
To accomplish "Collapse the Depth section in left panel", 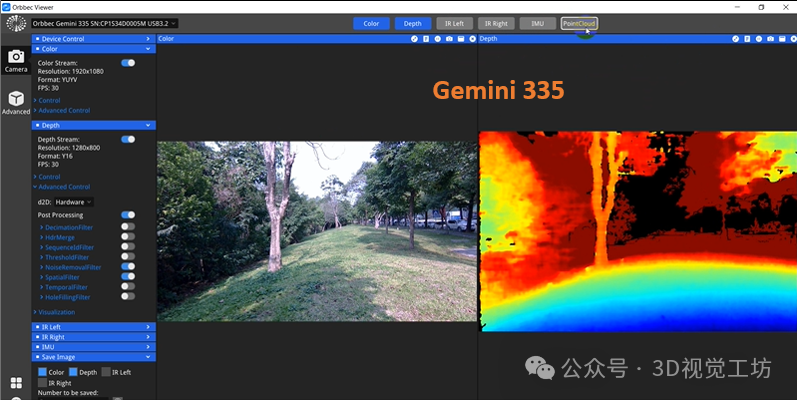I will click(94, 125).
